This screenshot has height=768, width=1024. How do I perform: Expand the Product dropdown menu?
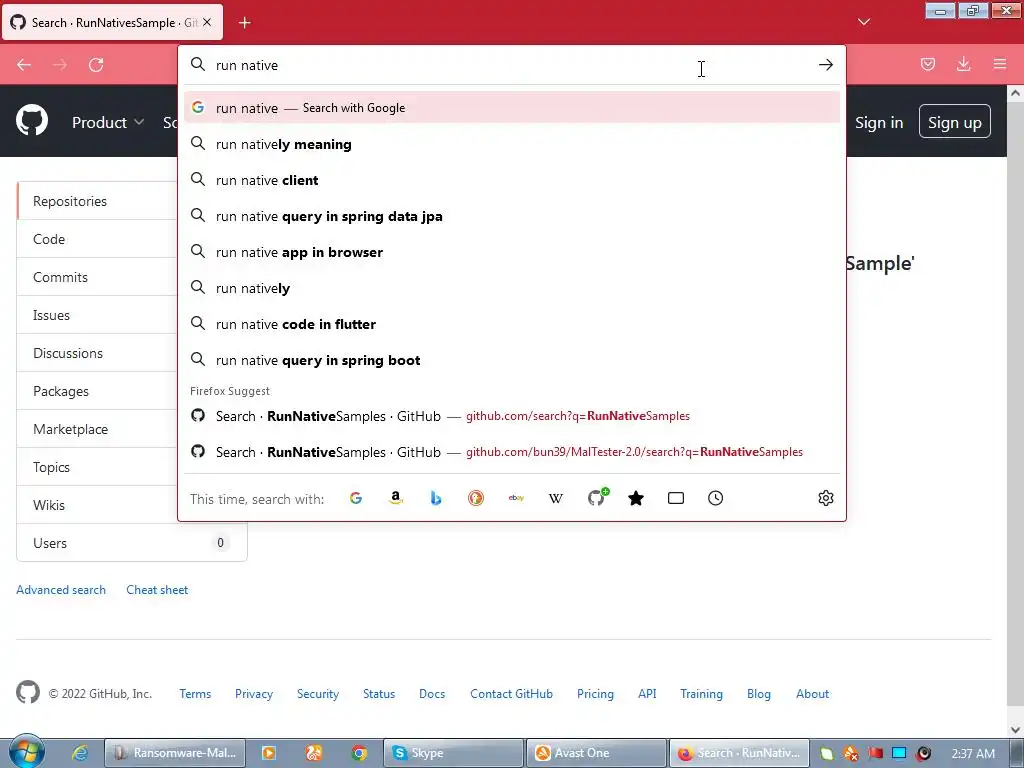click(108, 122)
